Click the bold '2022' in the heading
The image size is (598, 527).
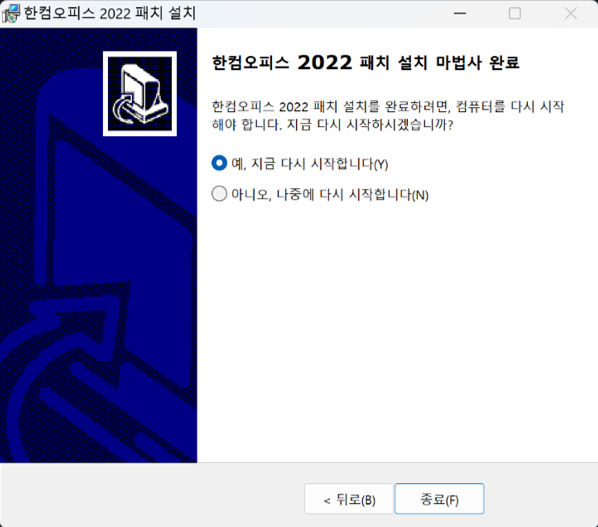(x=325, y=63)
